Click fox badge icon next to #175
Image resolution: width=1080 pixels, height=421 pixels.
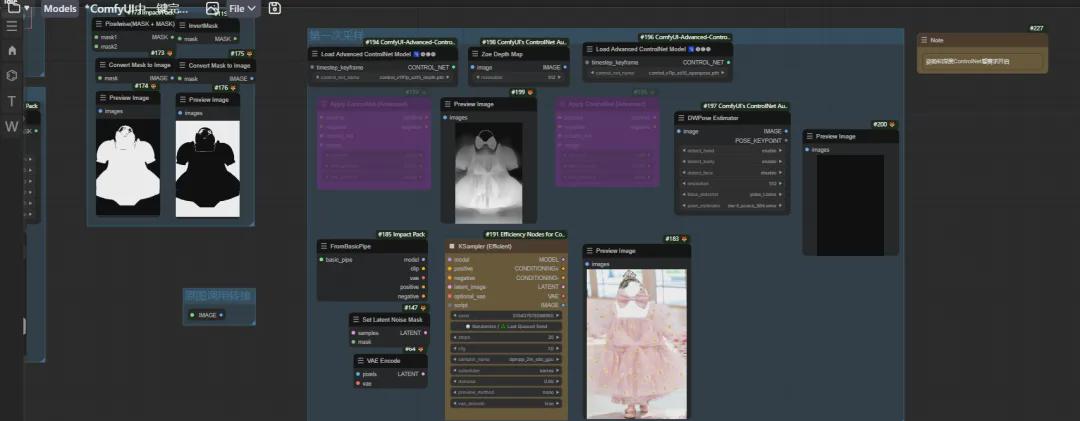pyautogui.click(x=250, y=53)
